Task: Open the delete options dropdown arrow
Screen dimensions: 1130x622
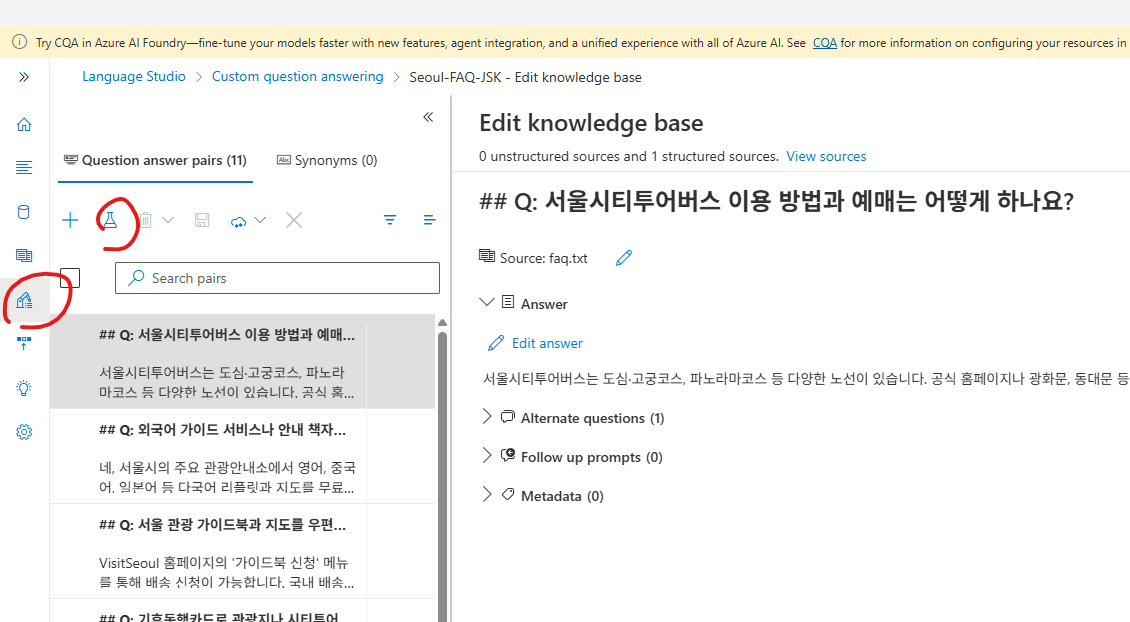Action: tap(168, 221)
